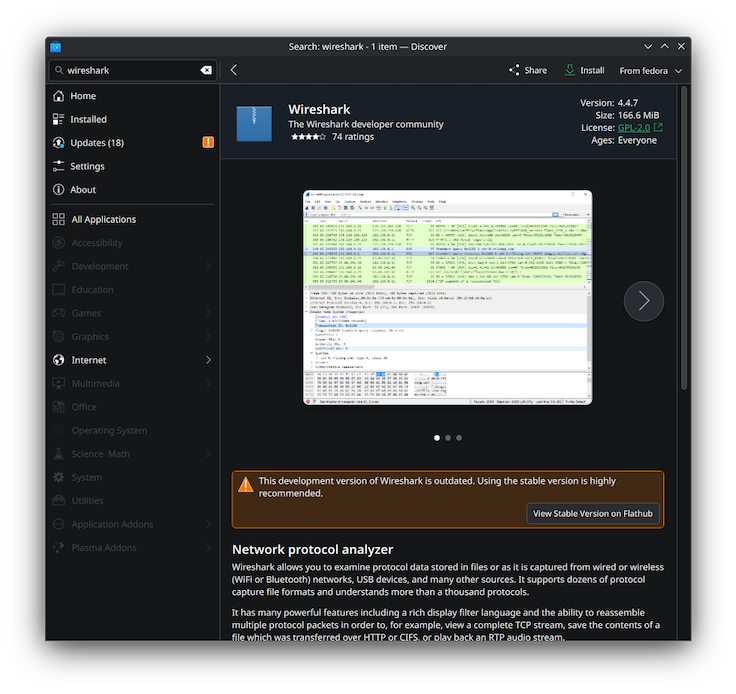Click the Version: 4.4.7 text
The width and height of the screenshot is (736, 694).
pyautogui.click(x=609, y=103)
